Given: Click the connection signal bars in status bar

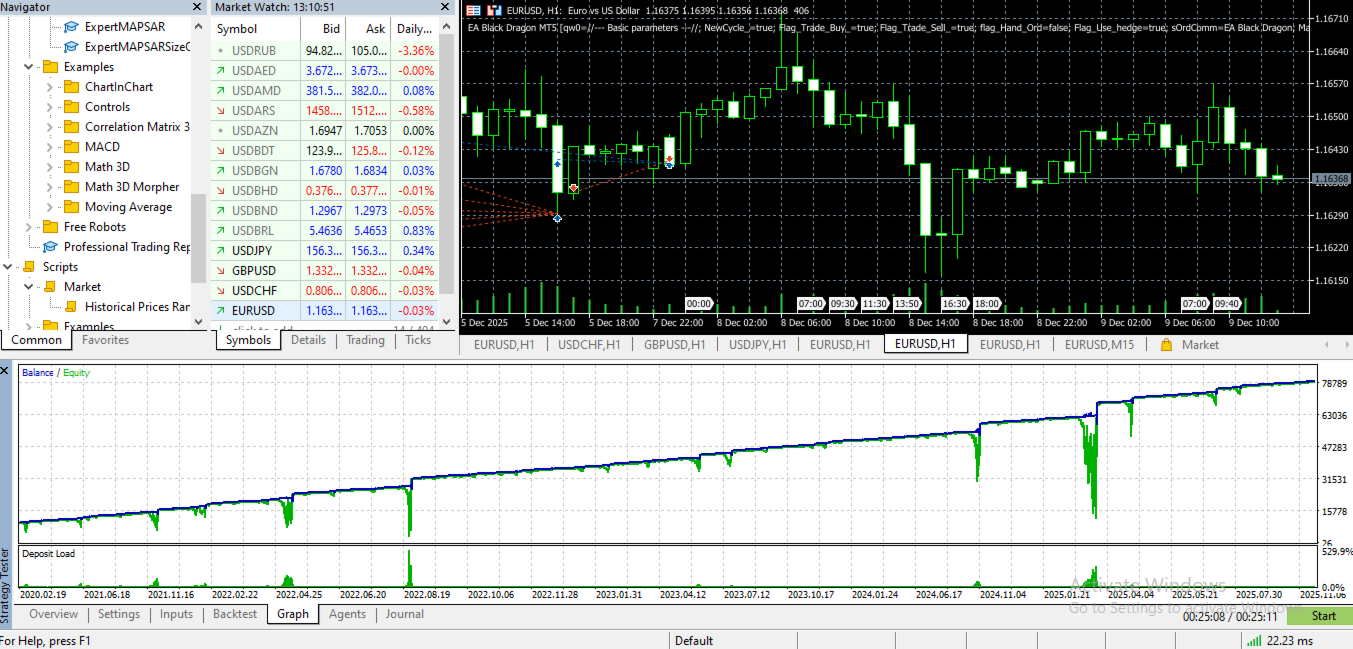Looking at the screenshot, I should [x=1253, y=640].
